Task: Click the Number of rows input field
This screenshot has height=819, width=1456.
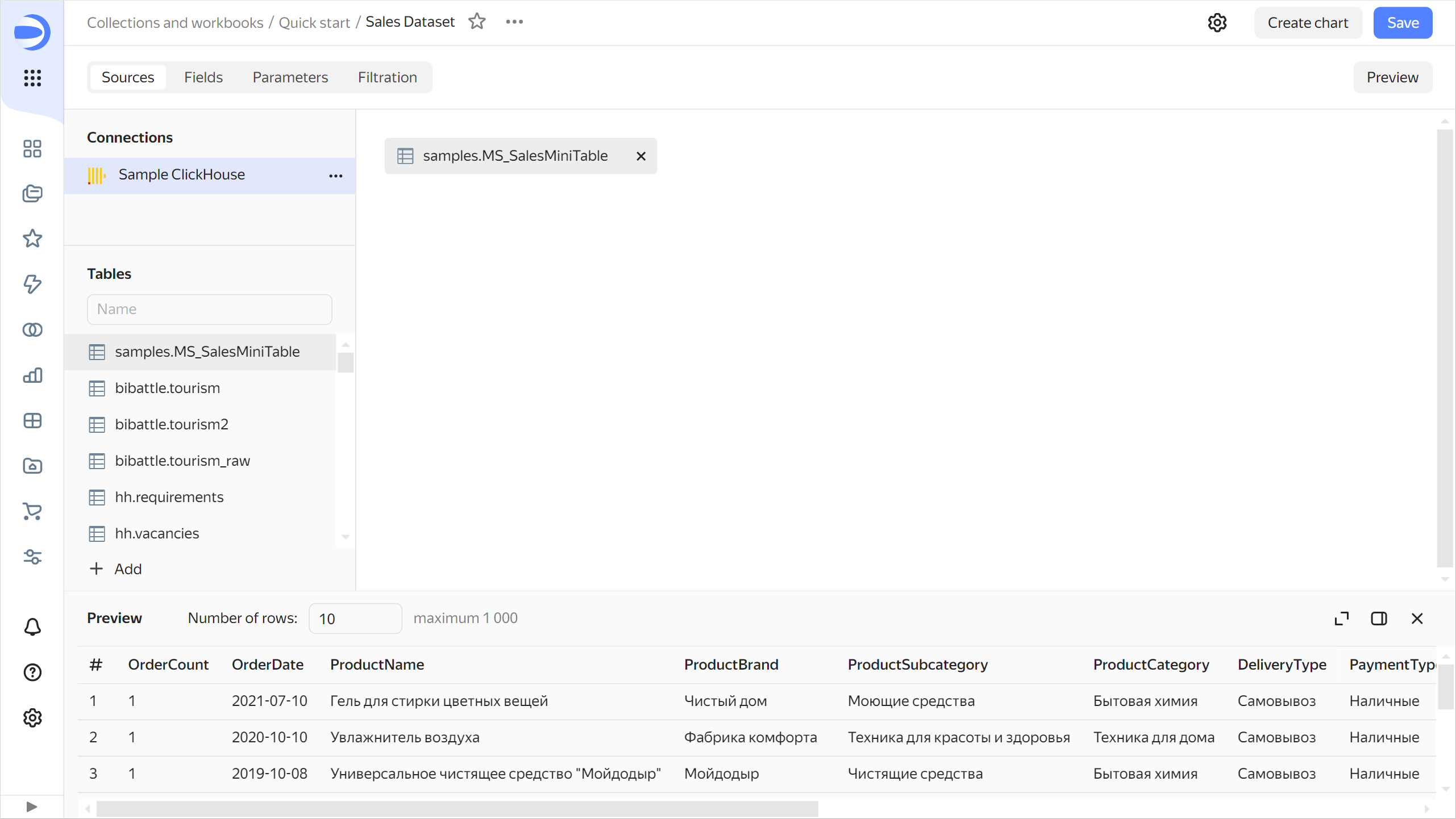Action: 354,618
